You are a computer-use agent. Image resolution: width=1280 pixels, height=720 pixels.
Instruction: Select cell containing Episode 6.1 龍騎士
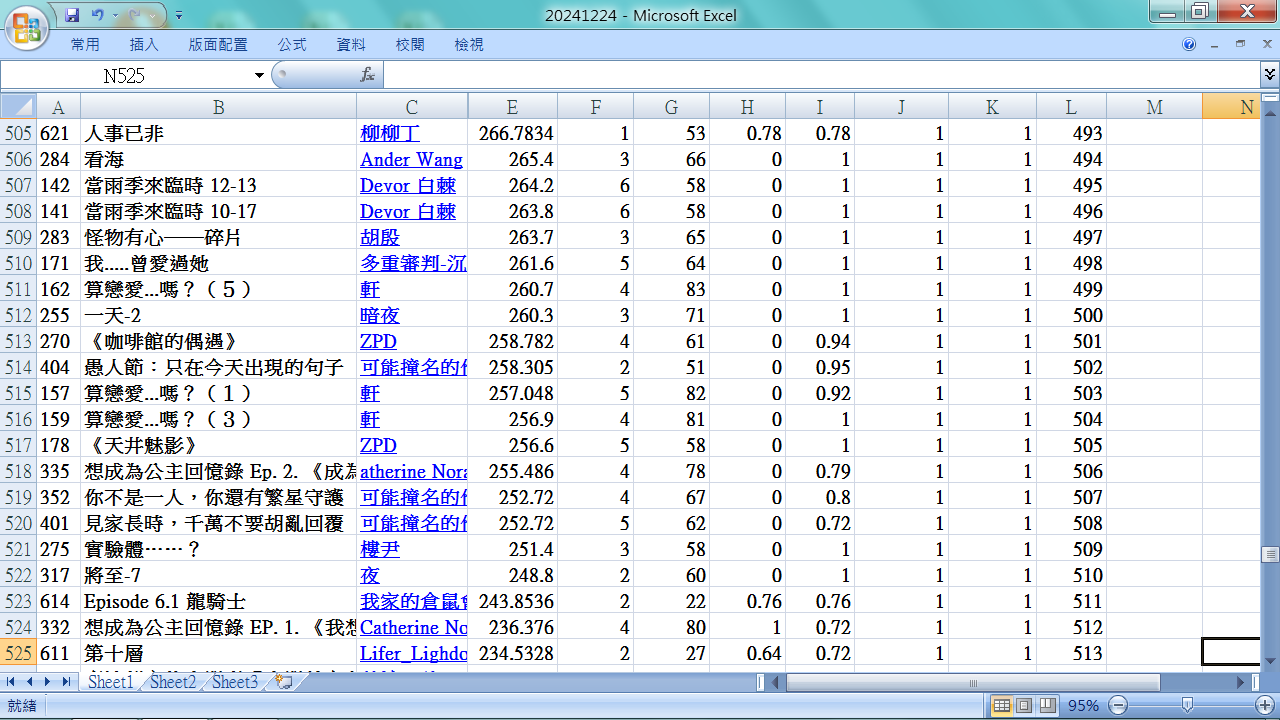(218, 601)
